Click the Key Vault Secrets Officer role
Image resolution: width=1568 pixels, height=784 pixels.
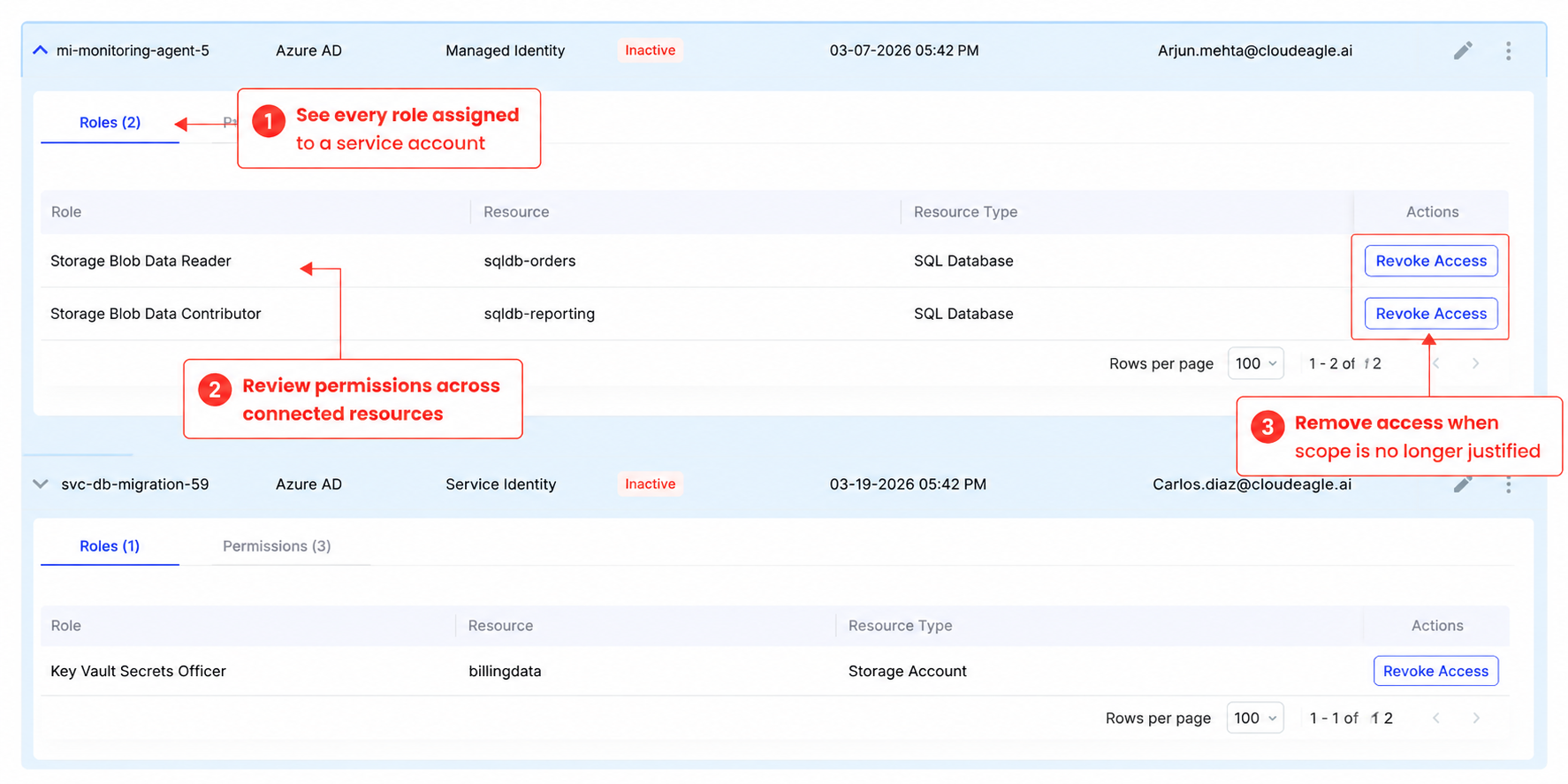[138, 671]
